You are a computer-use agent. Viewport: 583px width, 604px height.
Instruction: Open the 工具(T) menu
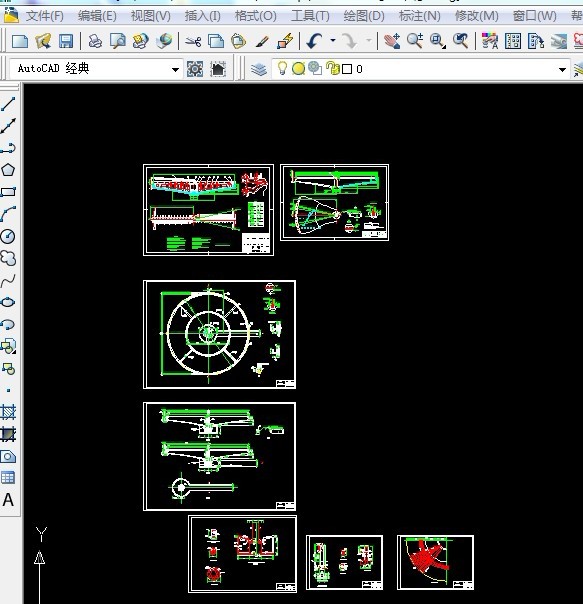click(310, 16)
